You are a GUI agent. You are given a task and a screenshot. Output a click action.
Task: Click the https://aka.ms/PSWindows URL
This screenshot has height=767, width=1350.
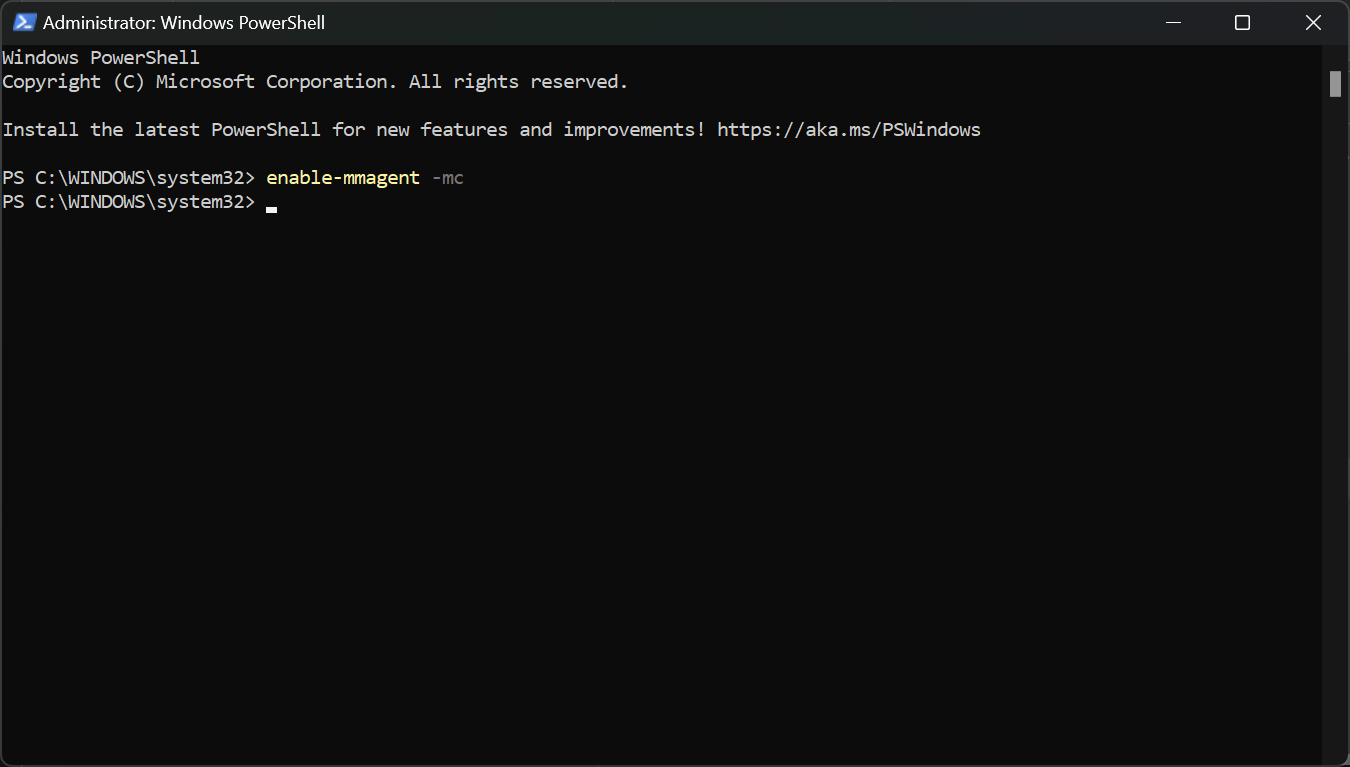tap(848, 130)
